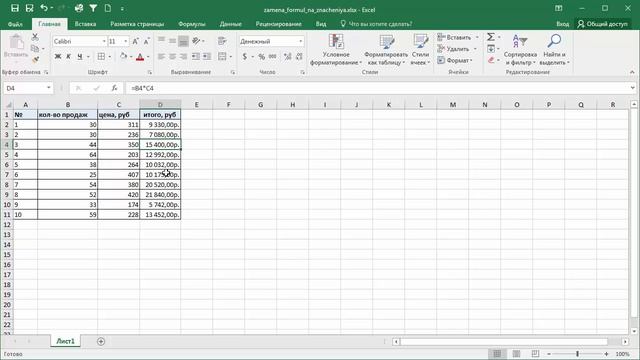Decrease indent in alignment group
Viewport: 640px width, 360px height.
[196, 56]
